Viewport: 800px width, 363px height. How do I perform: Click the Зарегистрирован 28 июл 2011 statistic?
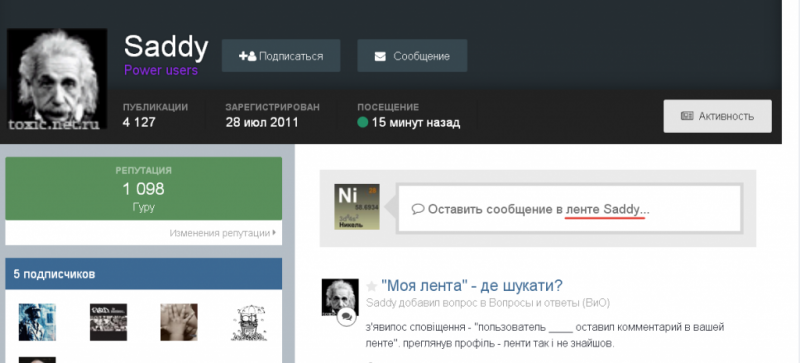tap(272, 115)
